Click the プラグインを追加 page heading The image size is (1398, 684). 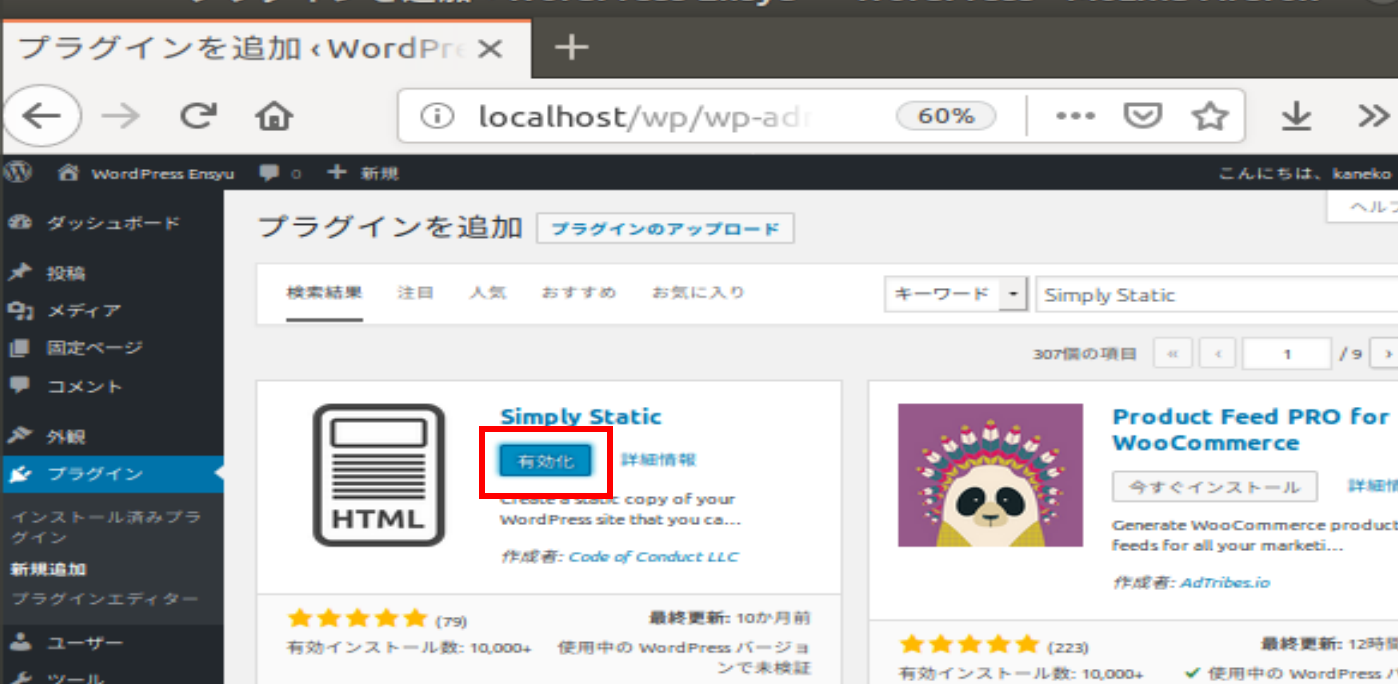[x=390, y=227]
